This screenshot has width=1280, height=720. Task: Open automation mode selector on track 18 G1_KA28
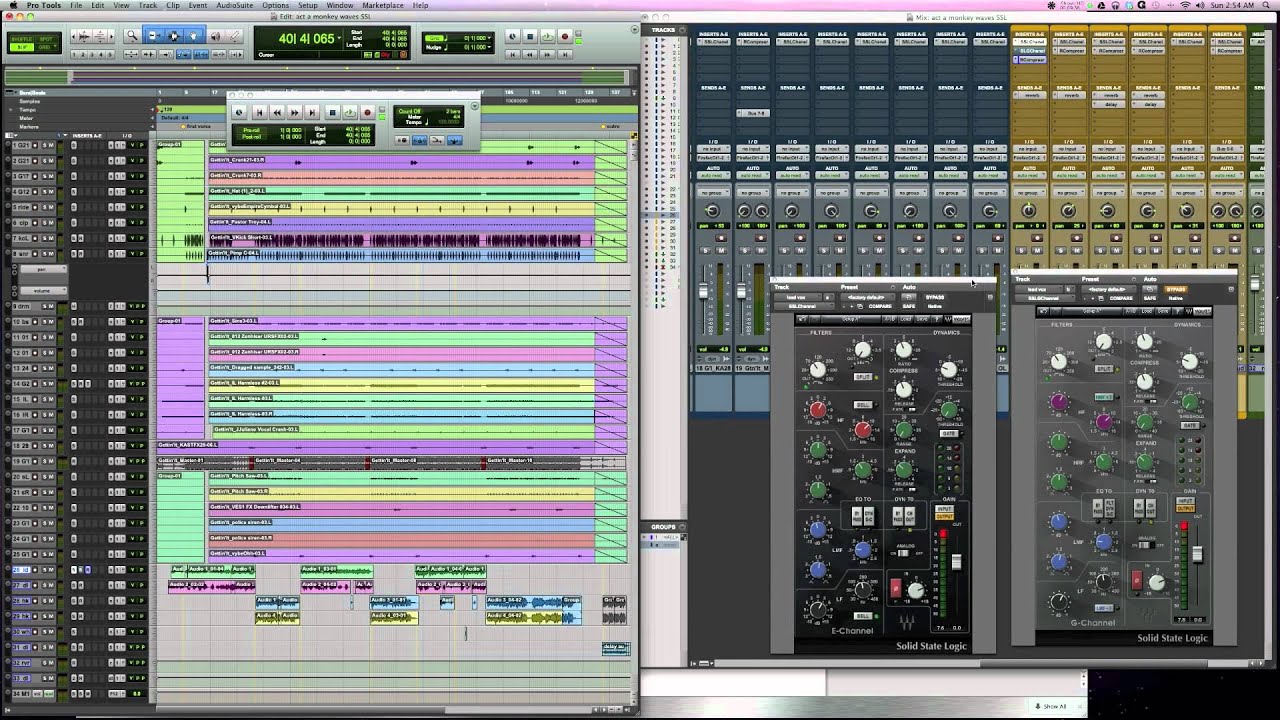pyautogui.click(x=712, y=177)
